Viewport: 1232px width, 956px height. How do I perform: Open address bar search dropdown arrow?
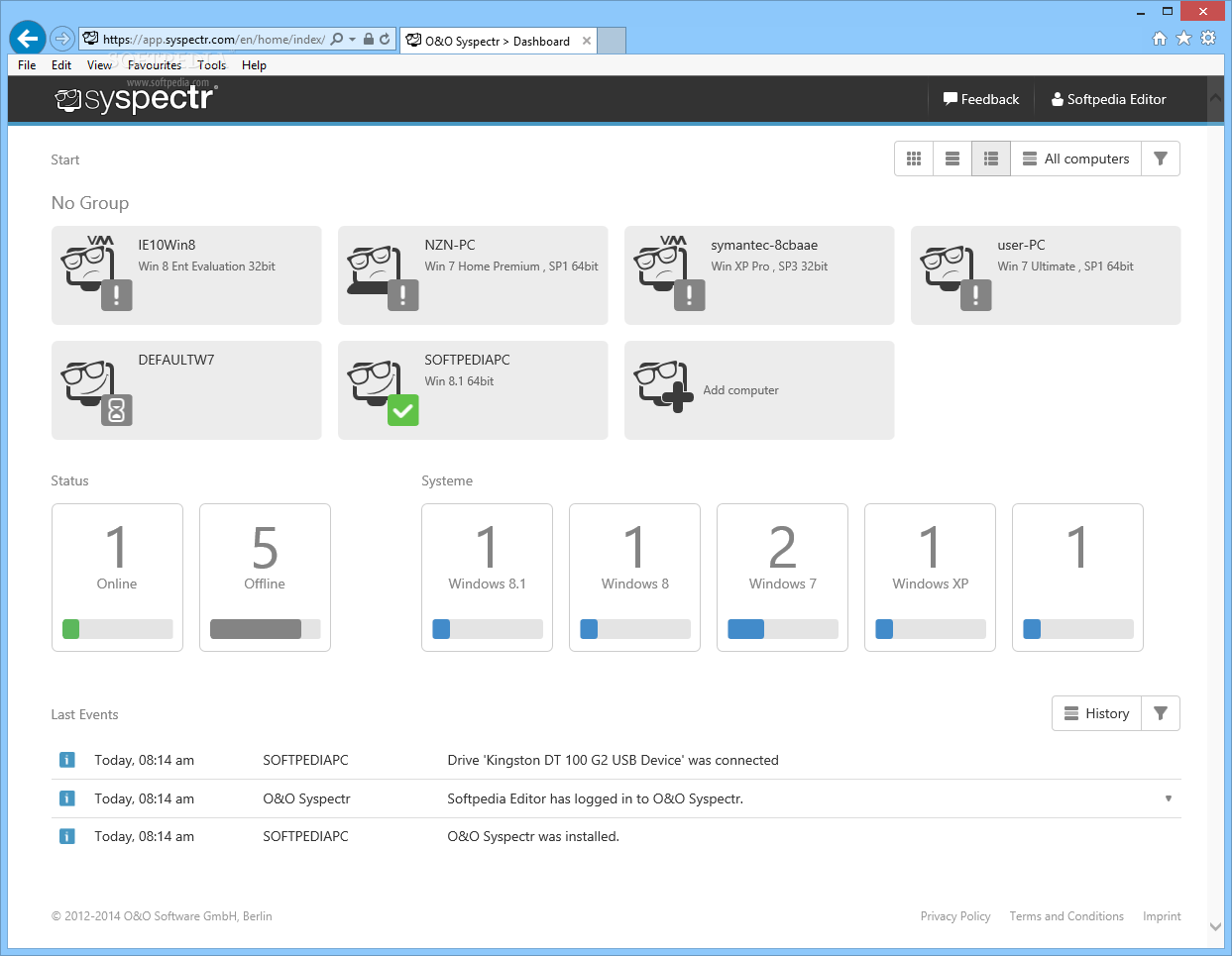point(352,40)
